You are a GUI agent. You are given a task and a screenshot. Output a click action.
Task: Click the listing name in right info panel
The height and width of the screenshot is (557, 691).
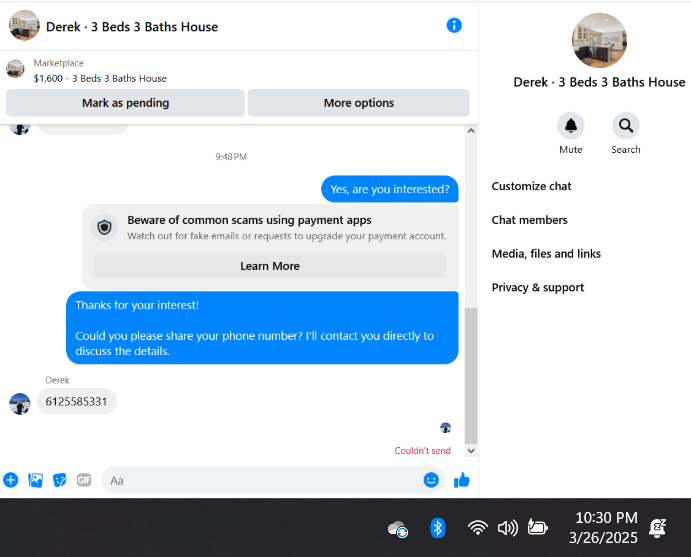pyautogui.click(x=599, y=82)
